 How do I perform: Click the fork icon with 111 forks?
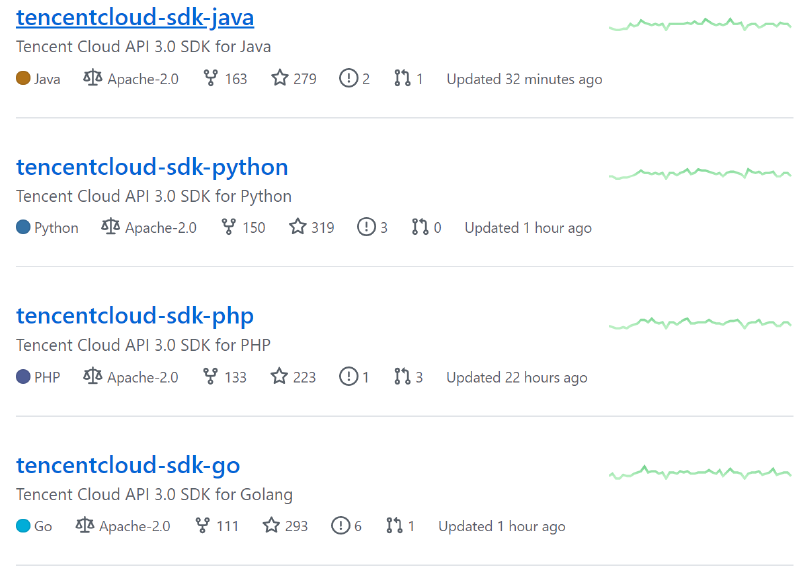(202, 526)
